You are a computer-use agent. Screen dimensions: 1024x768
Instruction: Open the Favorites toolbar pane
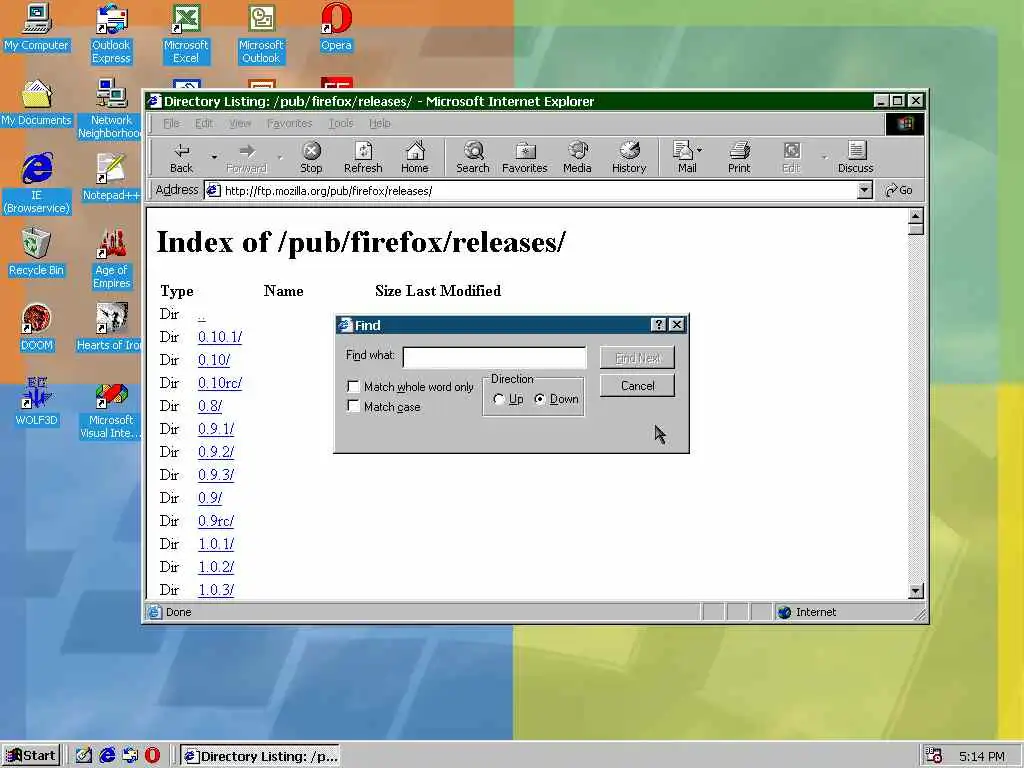pyautogui.click(x=524, y=157)
